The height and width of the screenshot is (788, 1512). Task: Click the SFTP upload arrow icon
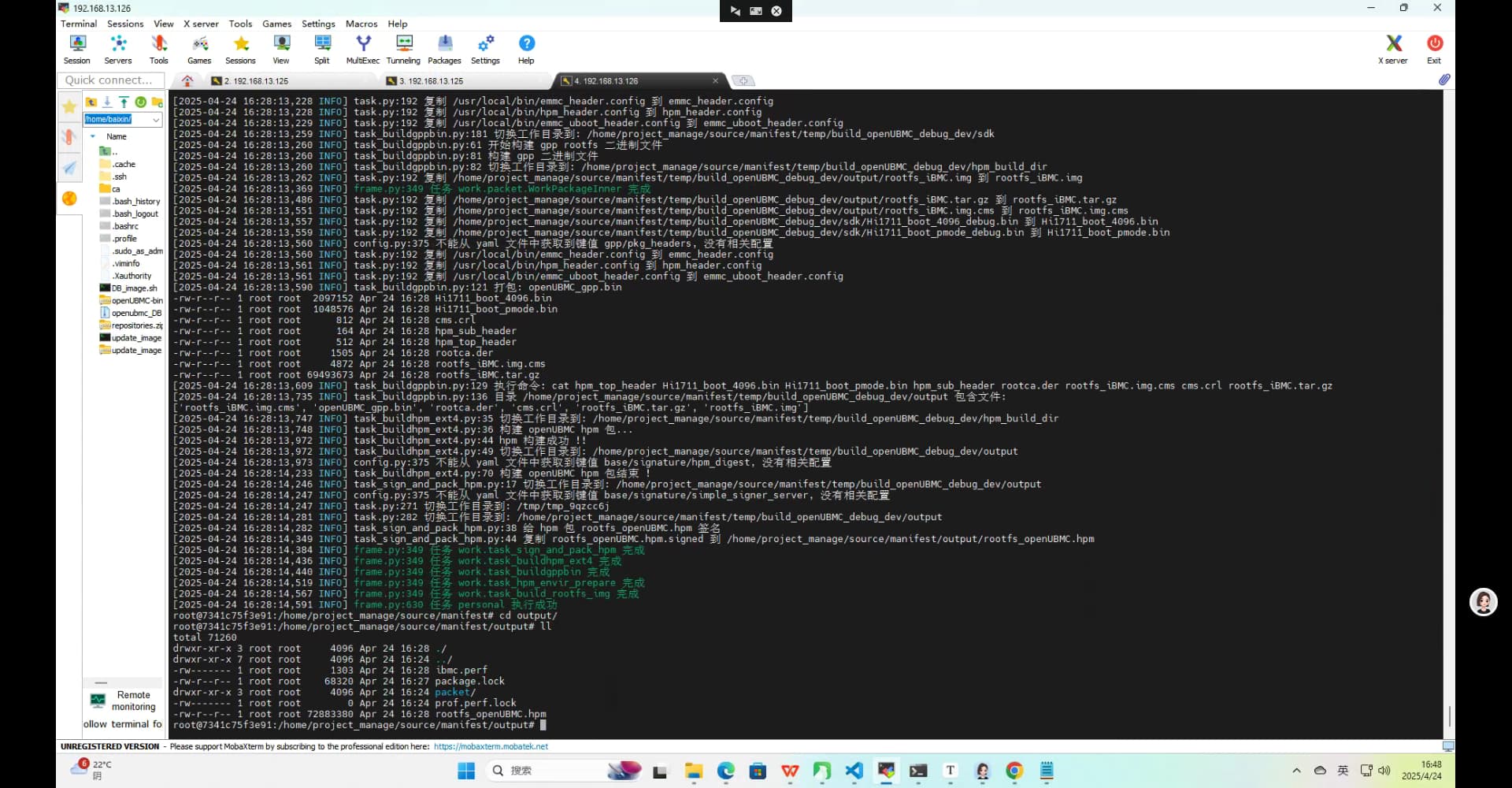pyautogui.click(x=124, y=102)
